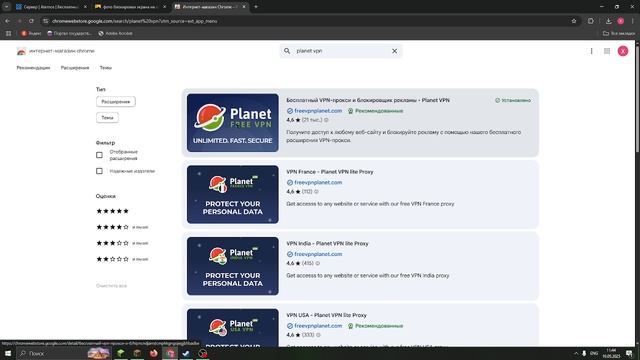Open the Chrome profile avatar in toolbar
This screenshot has height=360, width=640.
[620, 21]
